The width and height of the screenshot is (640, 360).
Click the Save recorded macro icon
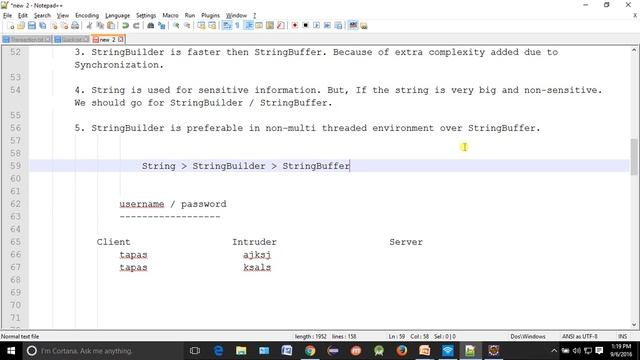(338, 26)
